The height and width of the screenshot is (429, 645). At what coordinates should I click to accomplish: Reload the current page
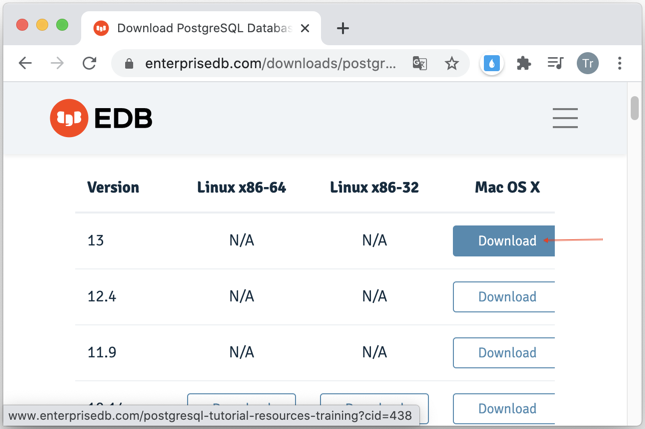pos(89,63)
